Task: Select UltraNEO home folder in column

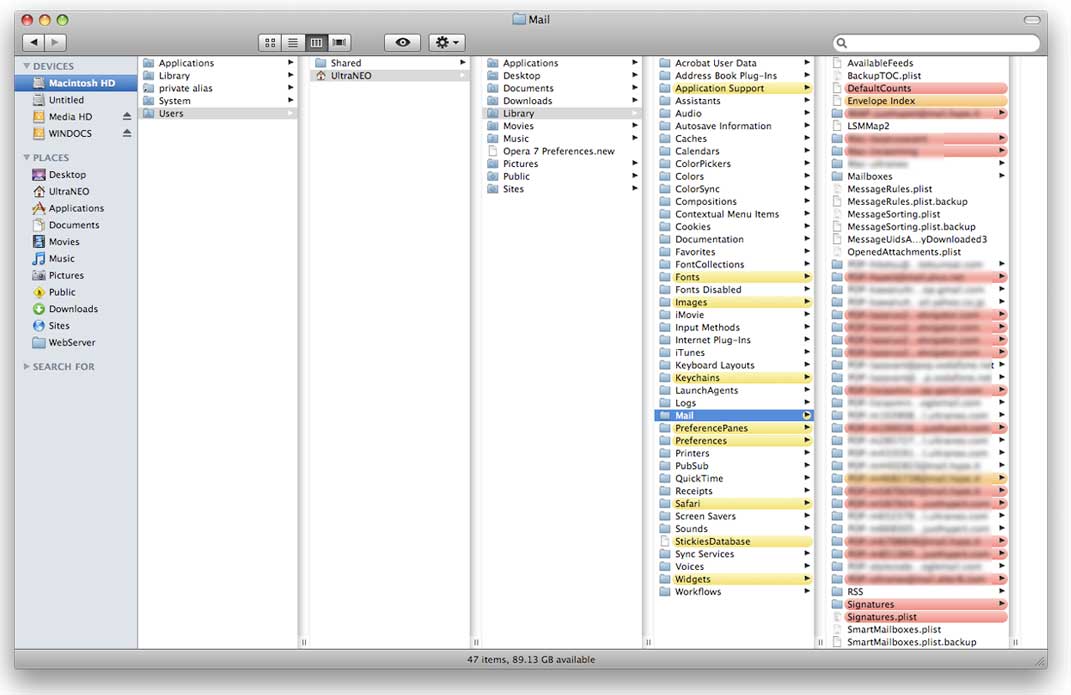Action: click(x=390, y=76)
